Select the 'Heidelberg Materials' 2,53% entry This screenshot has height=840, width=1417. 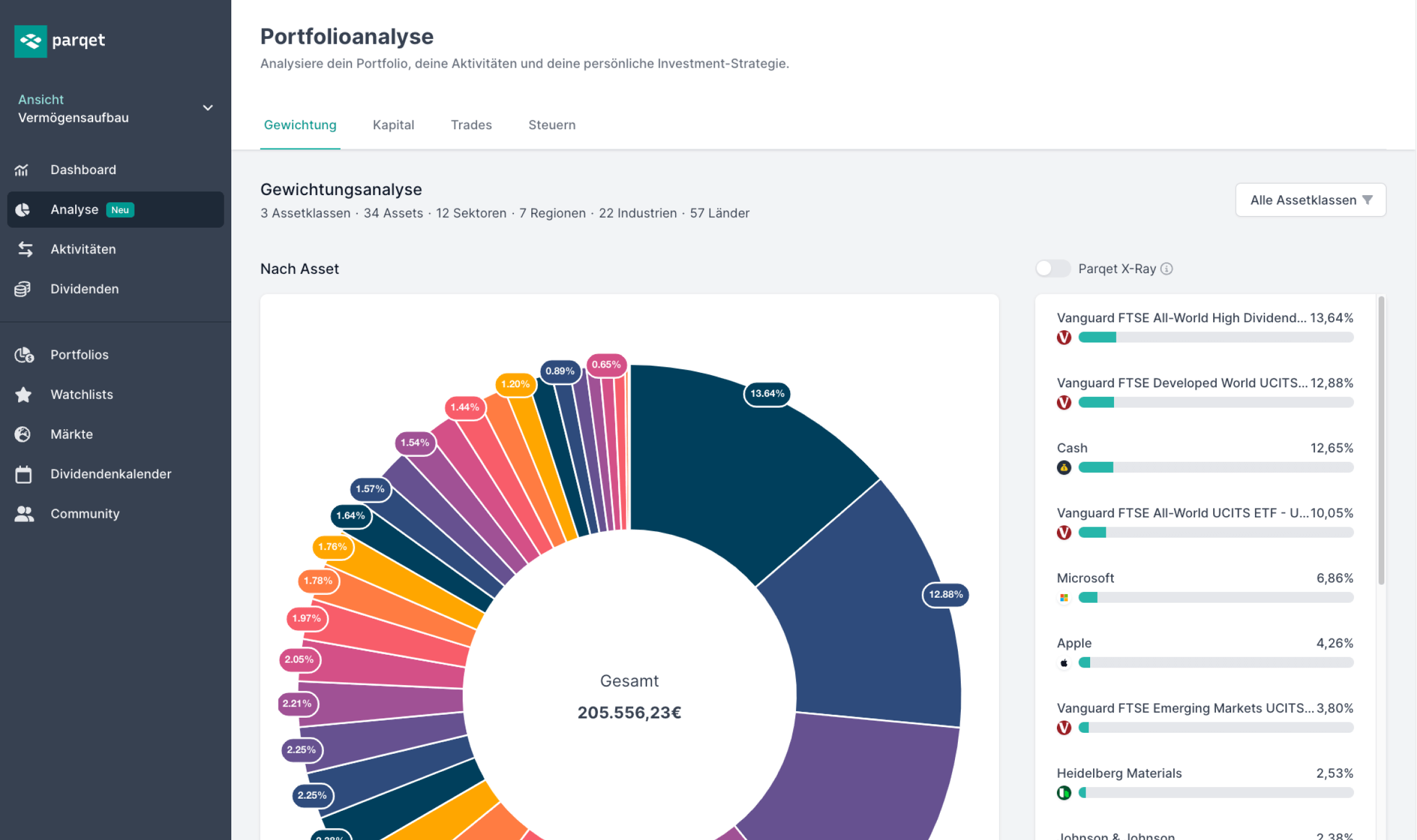[1205, 782]
